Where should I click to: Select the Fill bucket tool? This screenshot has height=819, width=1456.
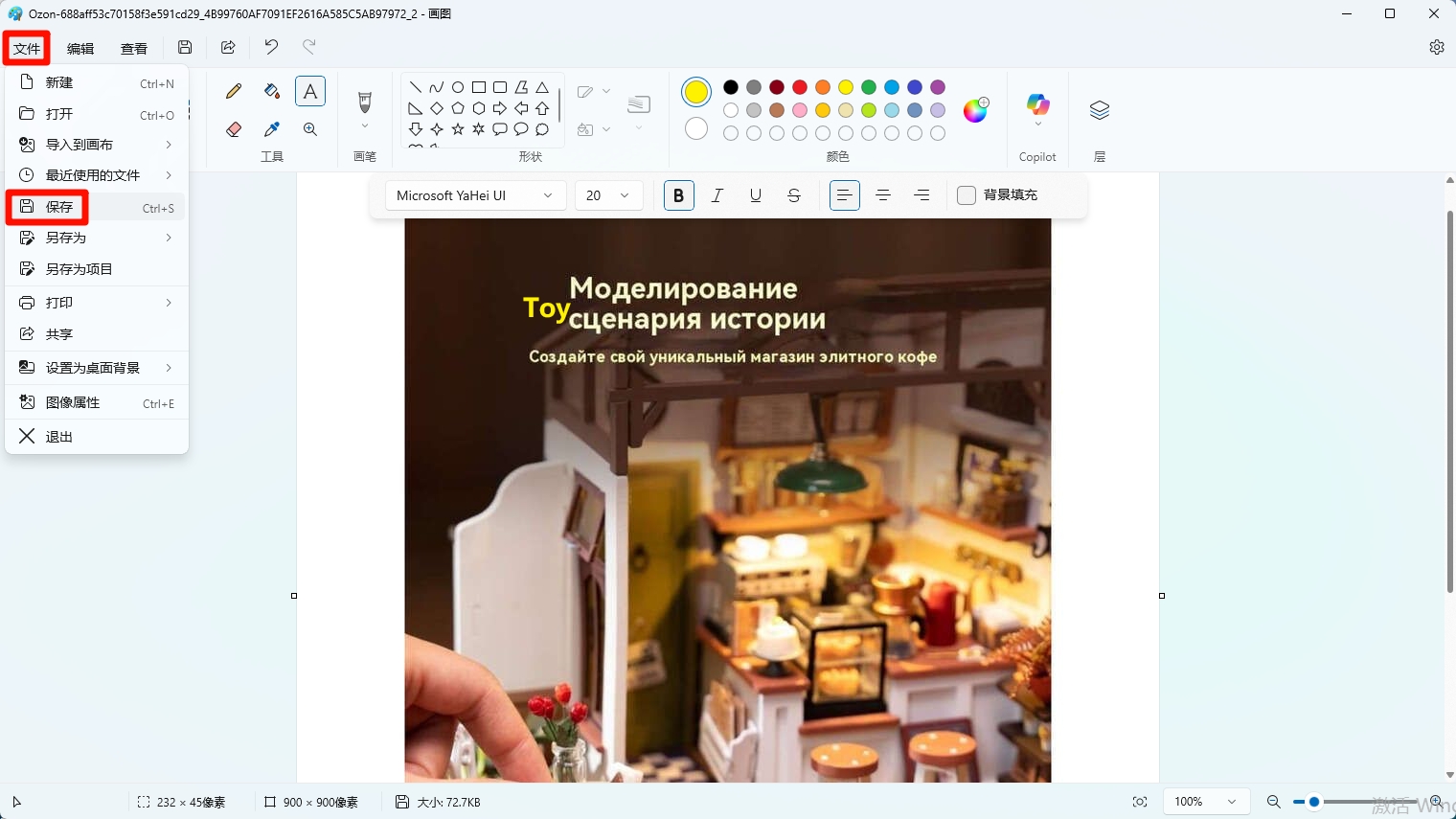click(x=272, y=92)
